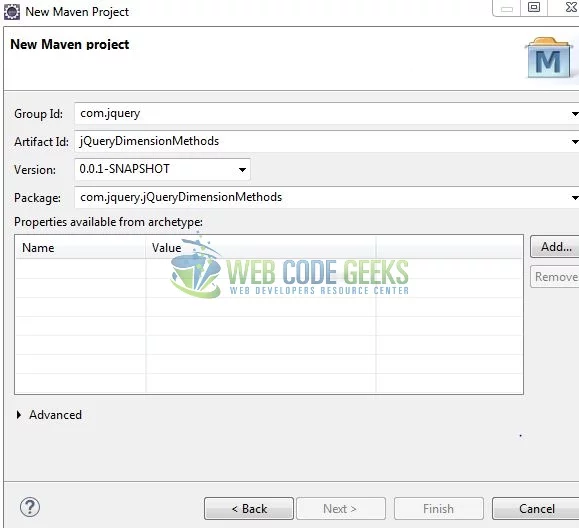Click the Package: label
This screenshot has width=579, height=528.
click(37, 198)
